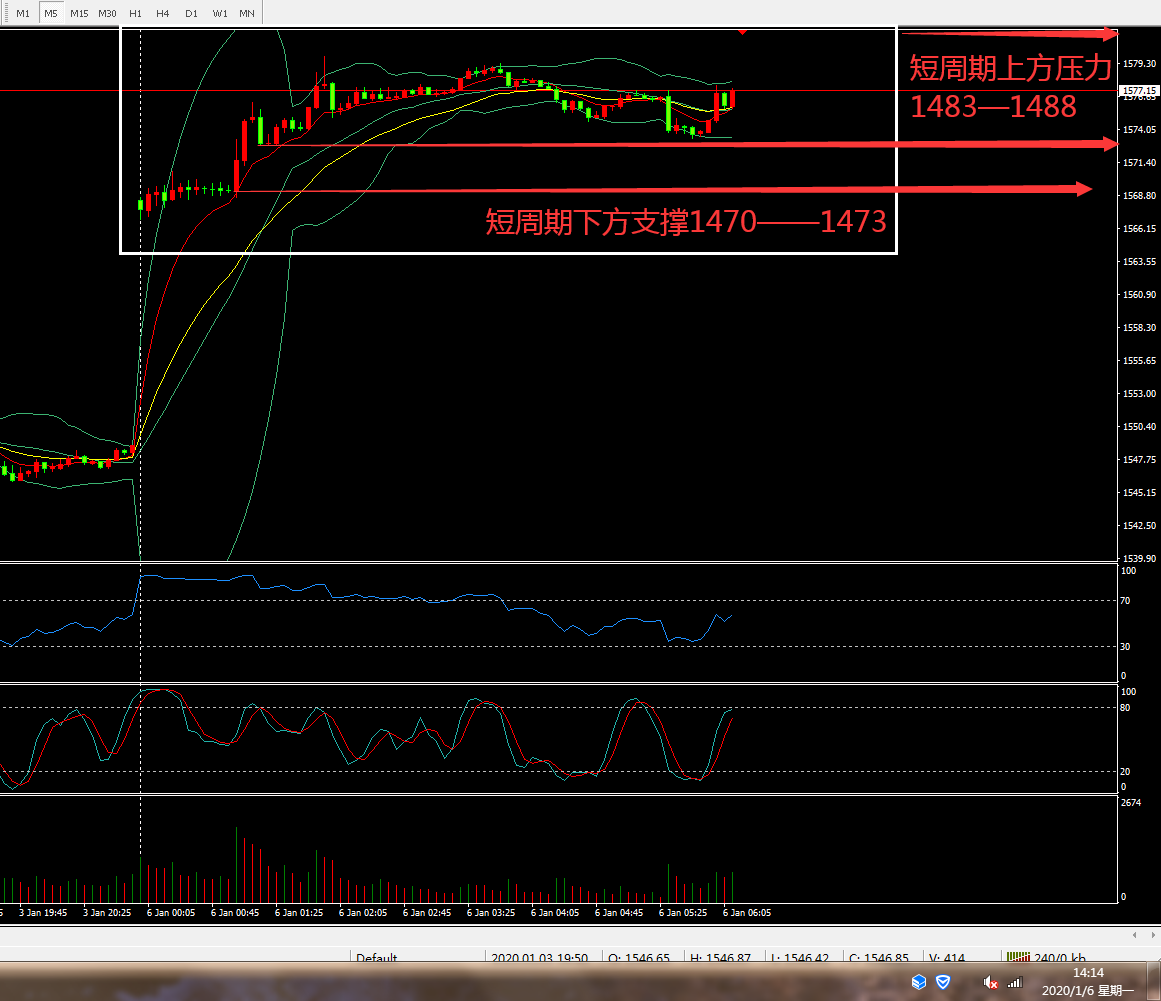The height and width of the screenshot is (1001, 1161).
Task: Select M30 chart period
Action: [x=107, y=13]
